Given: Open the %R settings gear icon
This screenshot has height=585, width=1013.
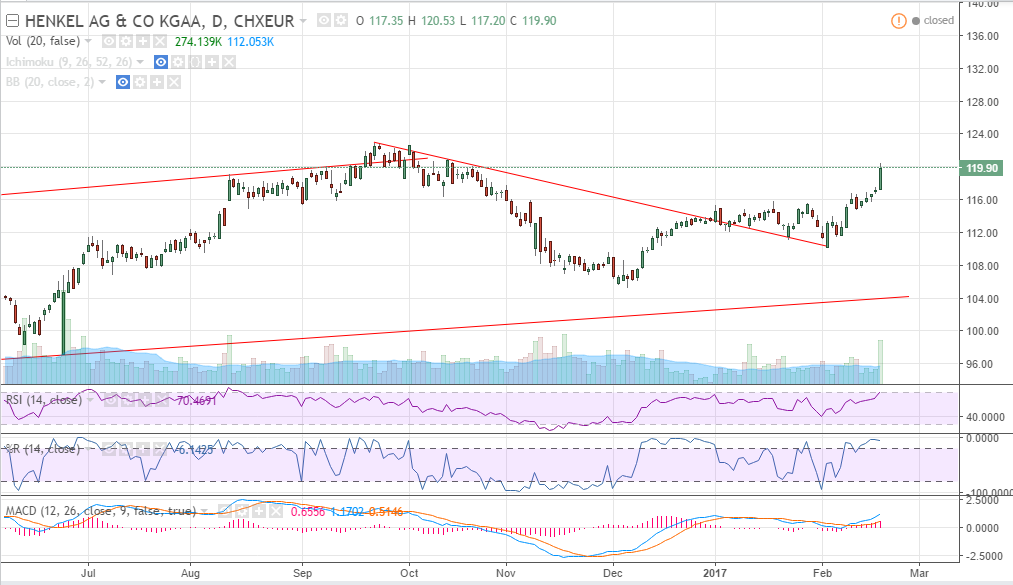Looking at the screenshot, I should 125,449.
